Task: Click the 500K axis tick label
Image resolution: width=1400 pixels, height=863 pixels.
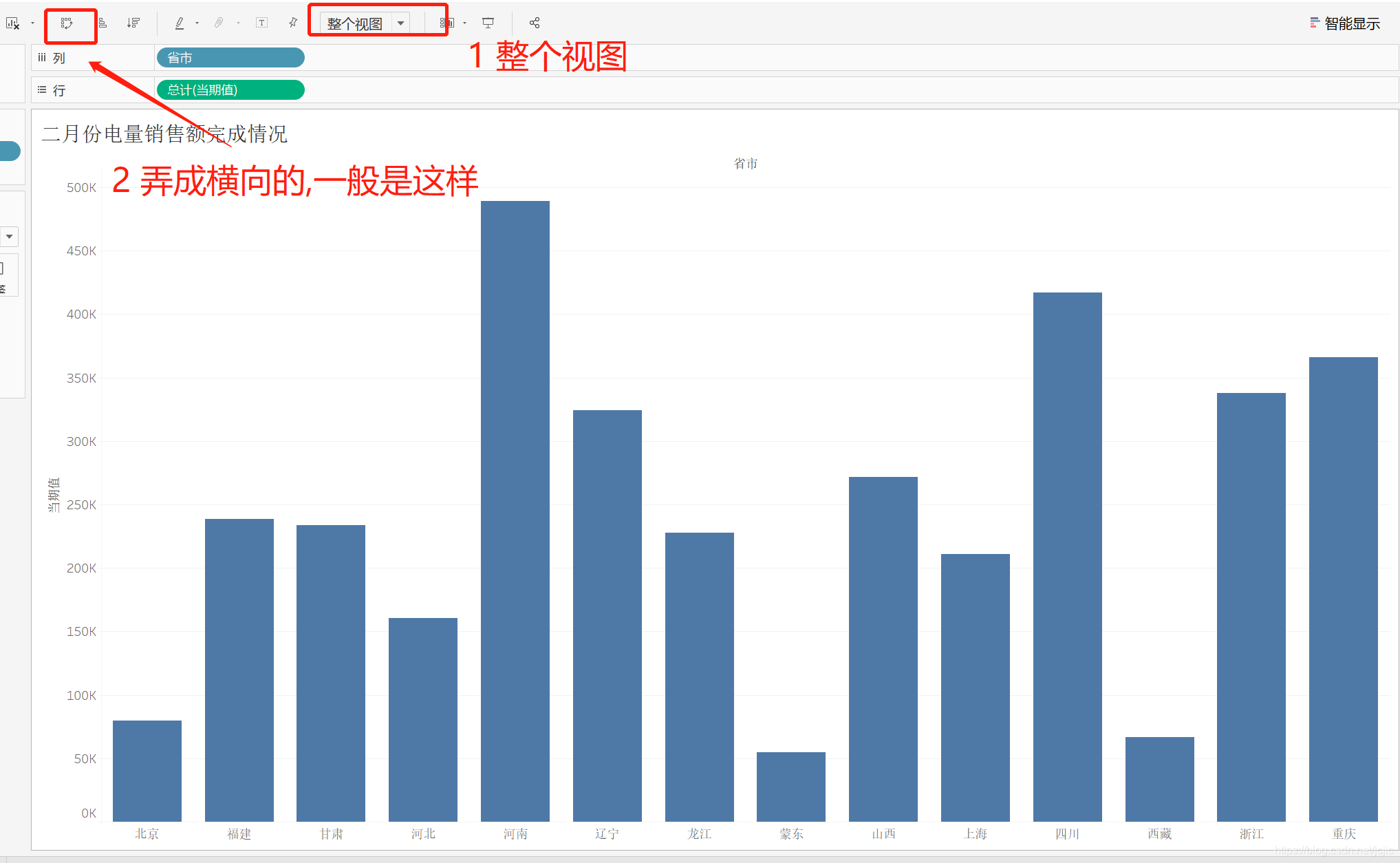Action: tap(81, 188)
